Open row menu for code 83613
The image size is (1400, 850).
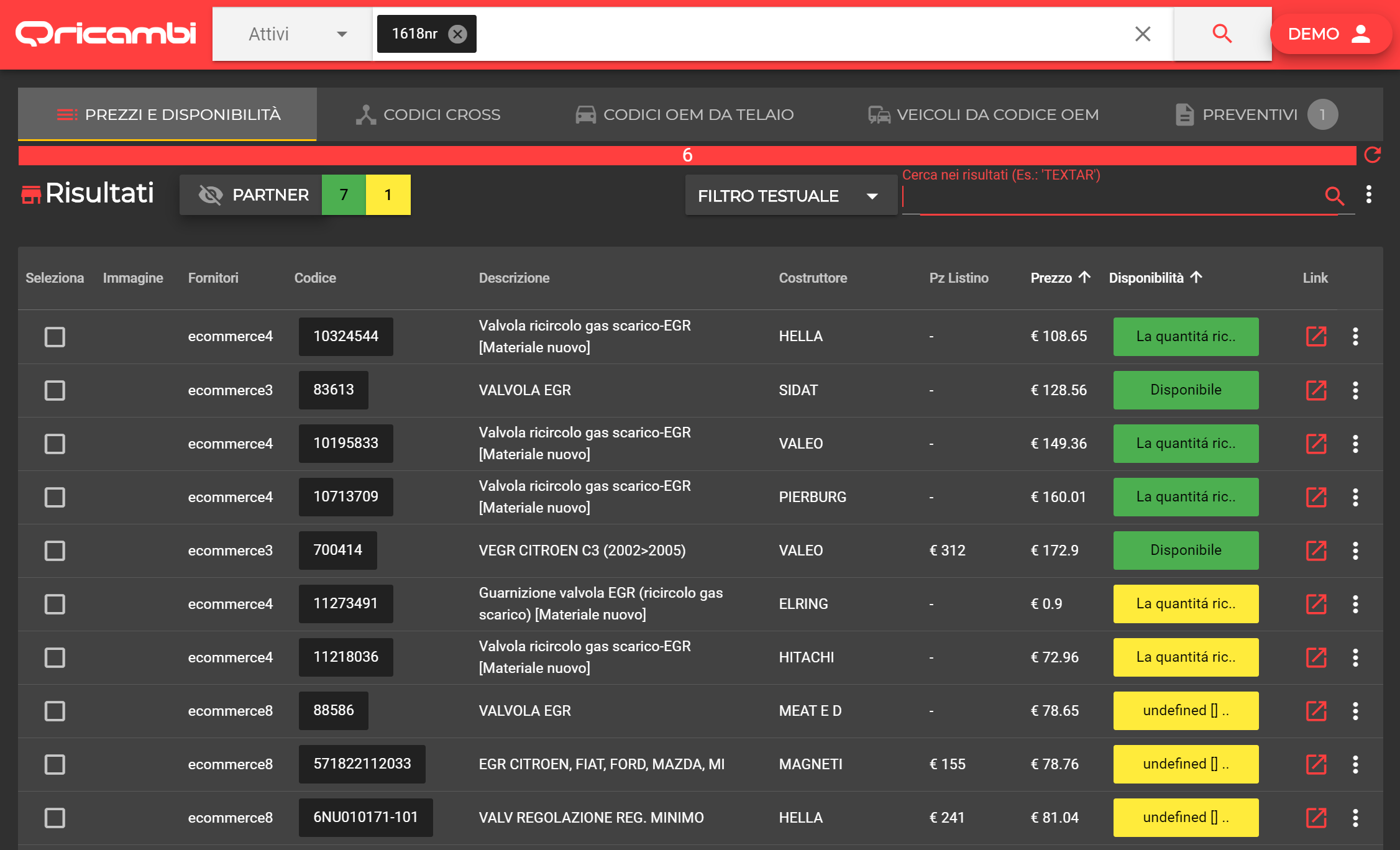click(1355, 390)
